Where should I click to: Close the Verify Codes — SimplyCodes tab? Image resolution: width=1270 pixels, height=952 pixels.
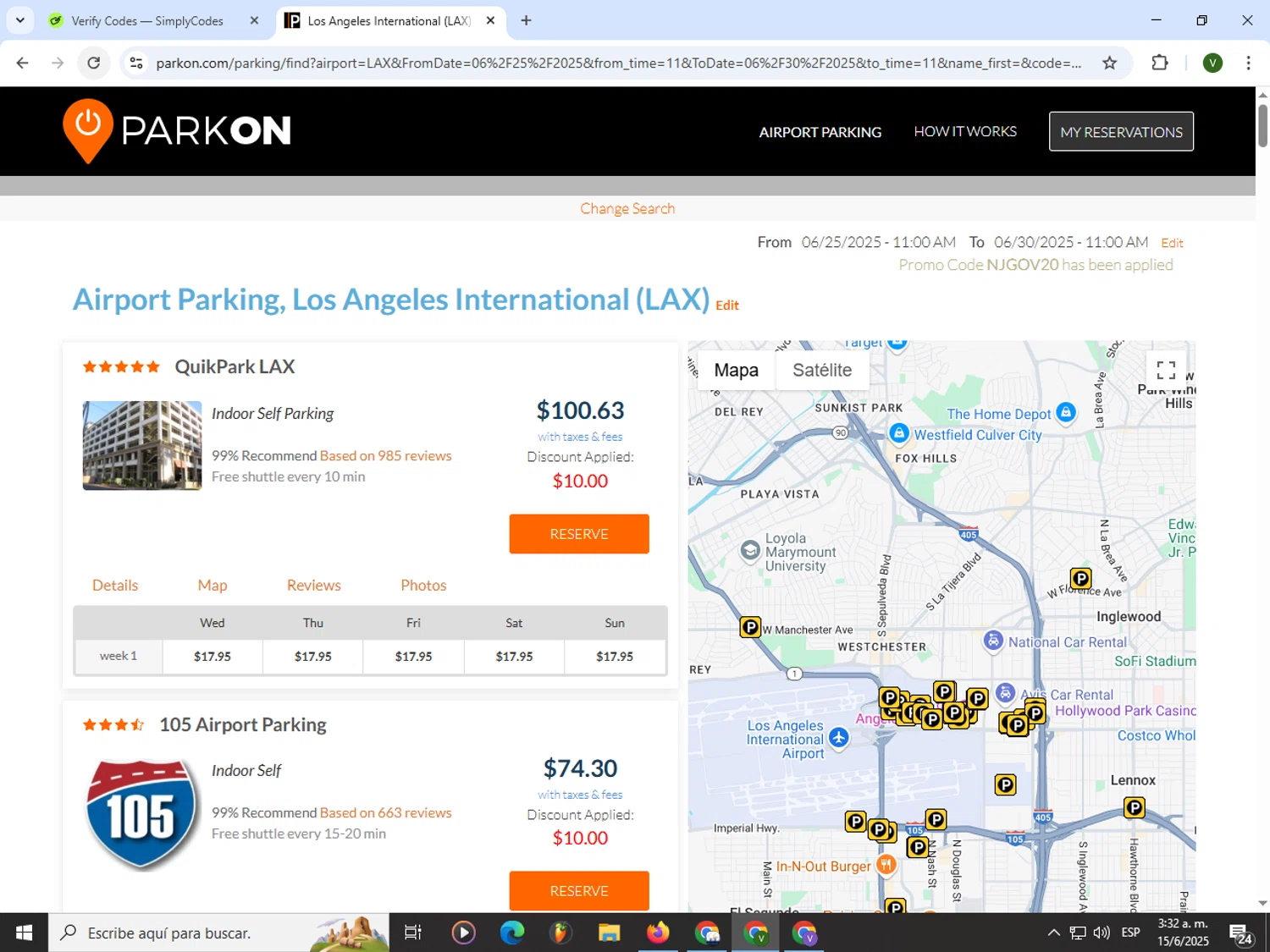tap(254, 20)
